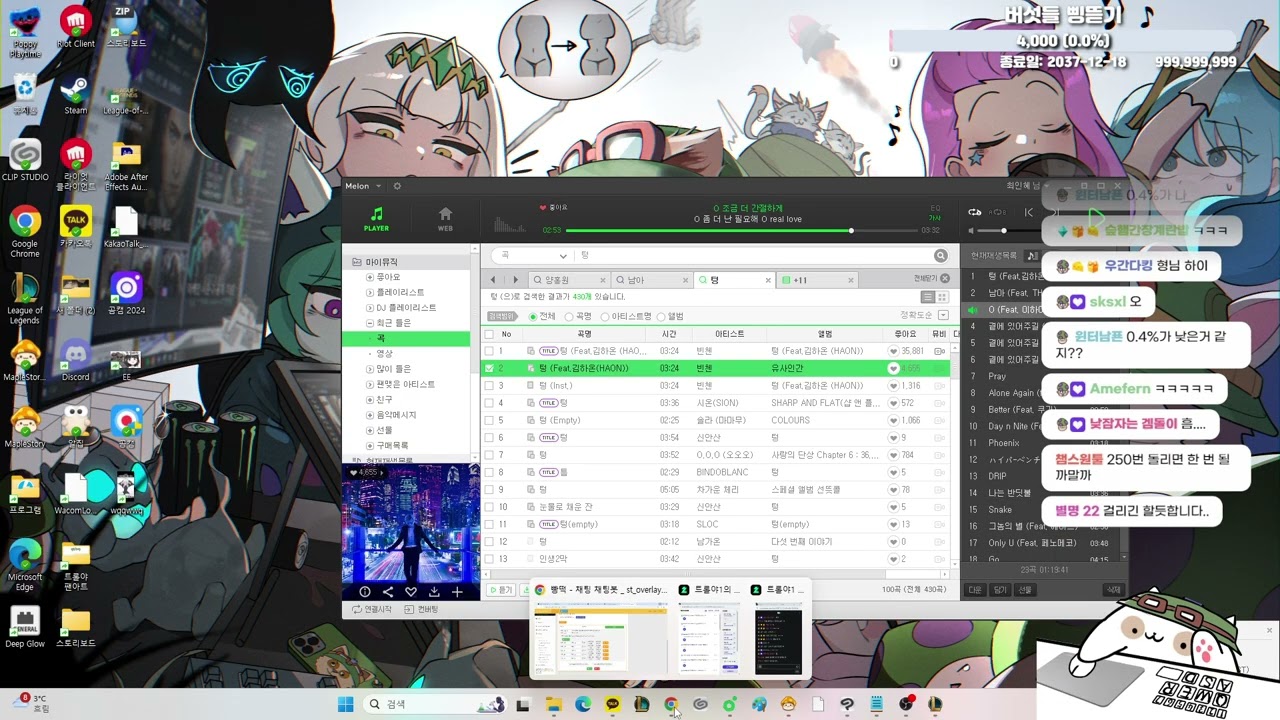Collapse the 최근 들은 tree node

(370, 323)
